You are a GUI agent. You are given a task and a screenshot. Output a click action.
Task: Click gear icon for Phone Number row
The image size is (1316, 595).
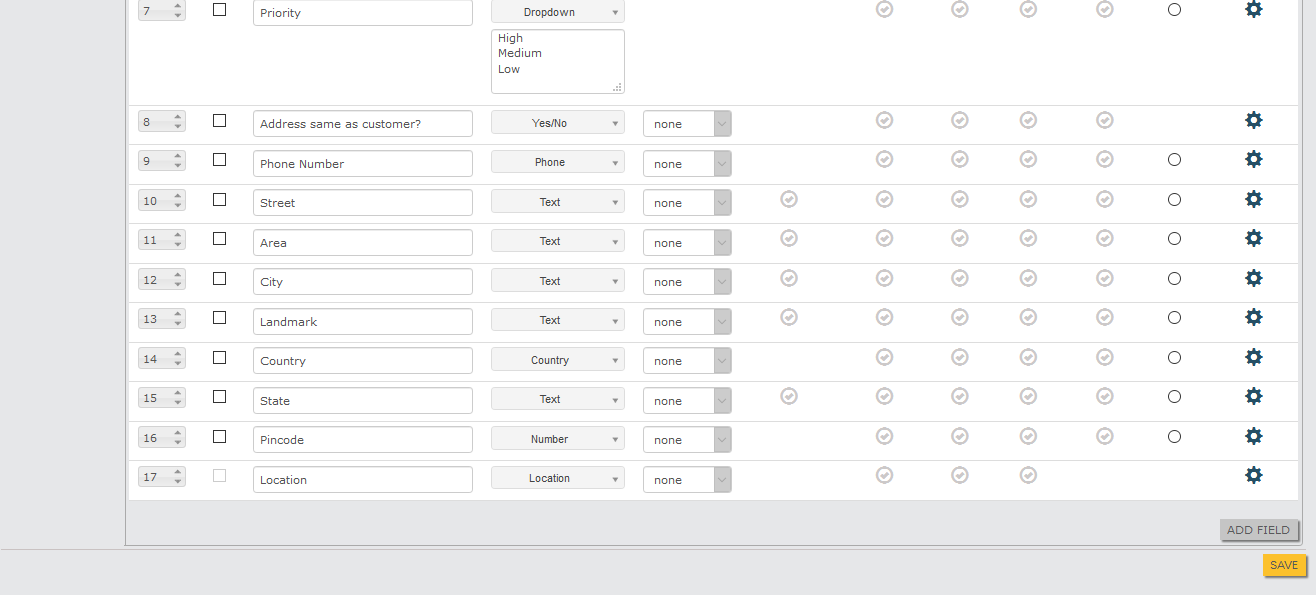pyautogui.click(x=1253, y=159)
